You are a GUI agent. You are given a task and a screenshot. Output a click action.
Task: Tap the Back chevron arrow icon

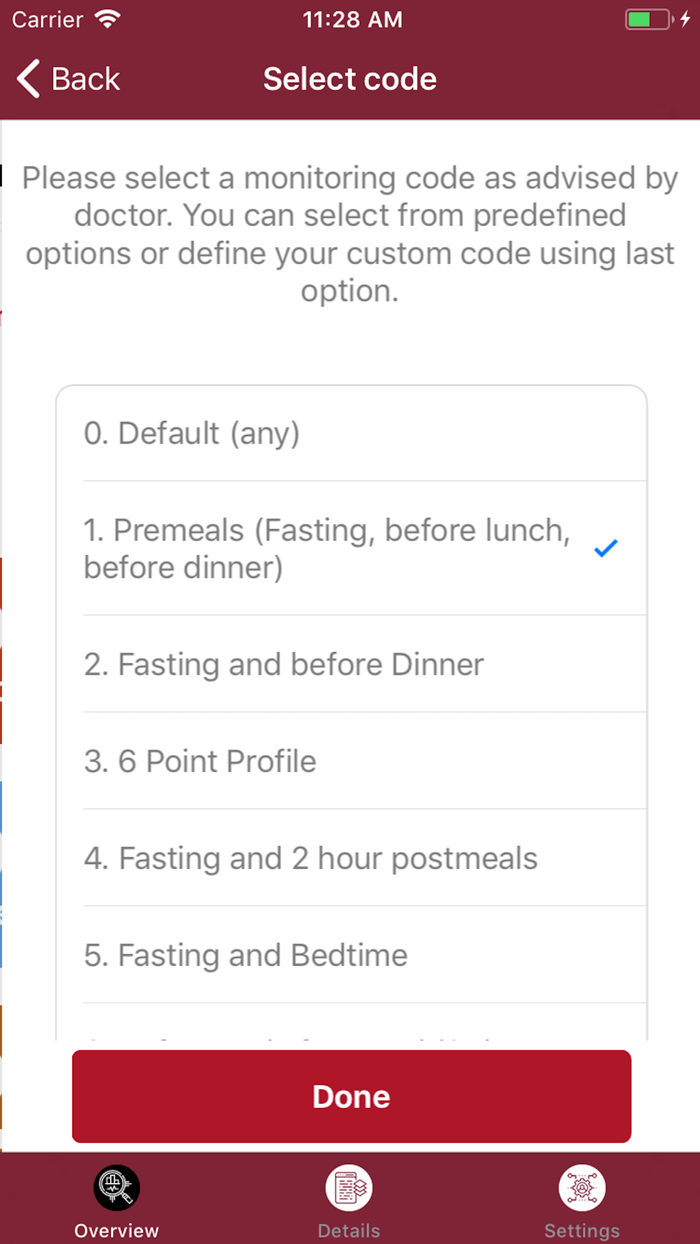[x=29, y=79]
